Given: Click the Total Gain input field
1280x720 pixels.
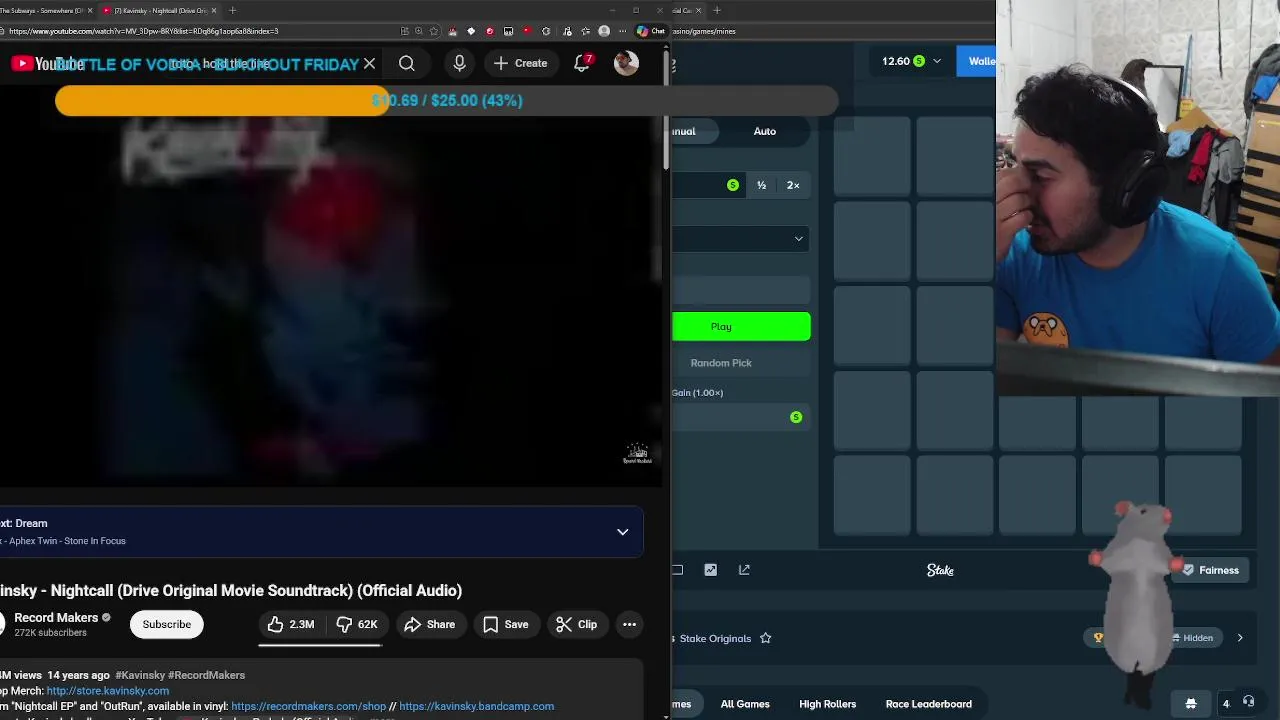Looking at the screenshot, I should (x=741, y=417).
